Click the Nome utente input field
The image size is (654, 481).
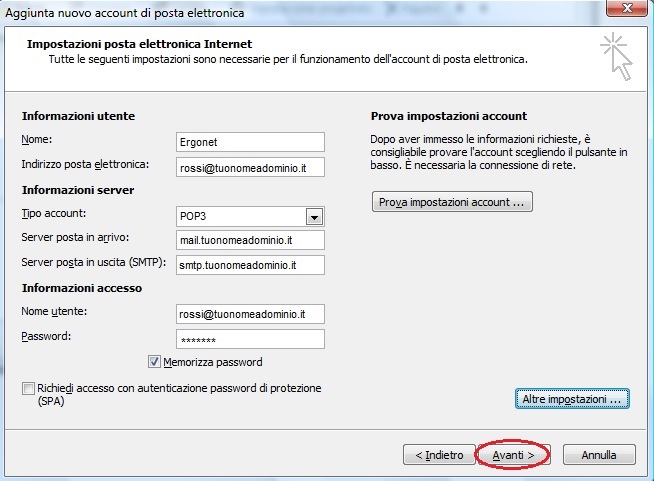pyautogui.click(x=249, y=314)
